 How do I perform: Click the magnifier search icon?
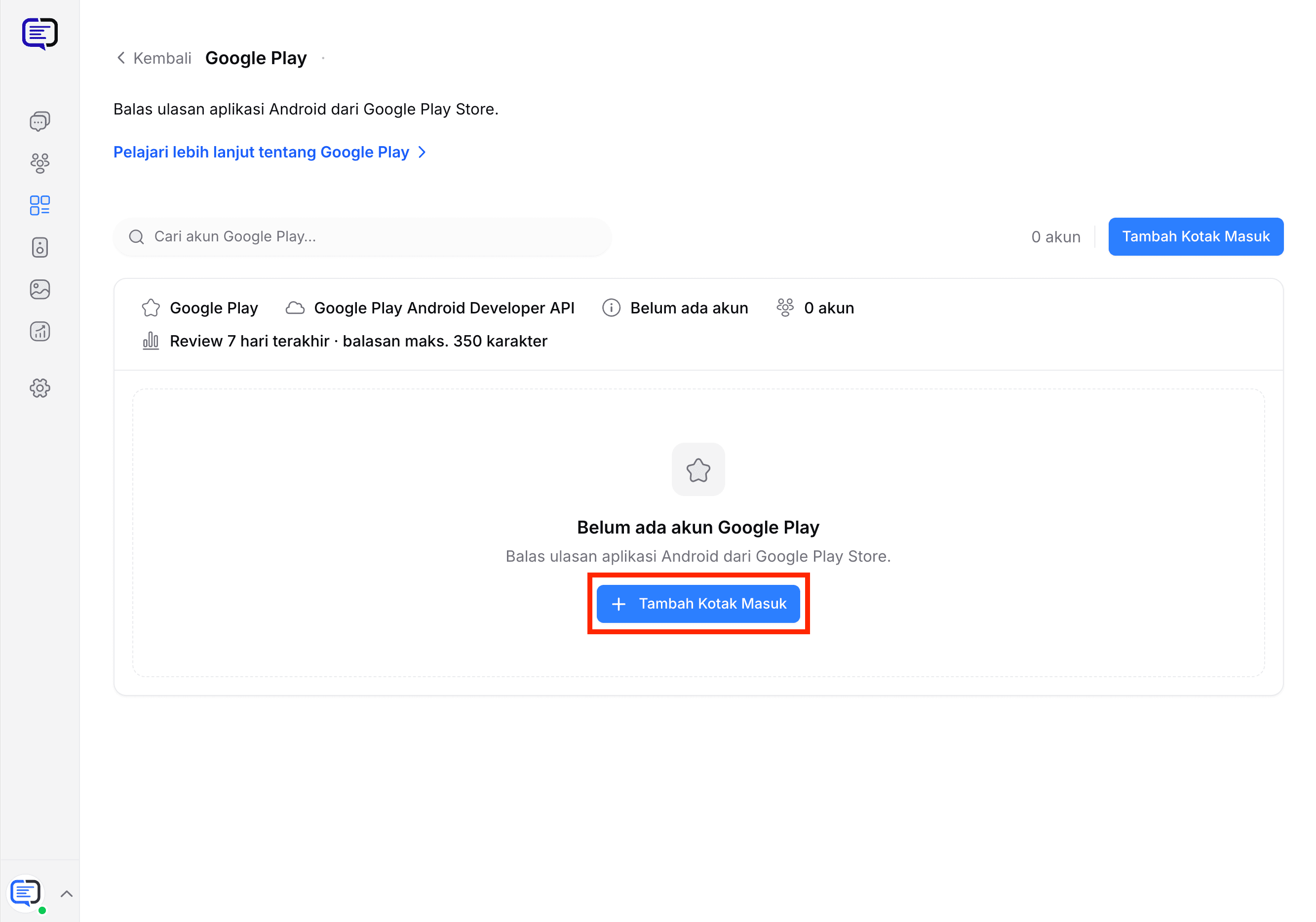(136, 236)
